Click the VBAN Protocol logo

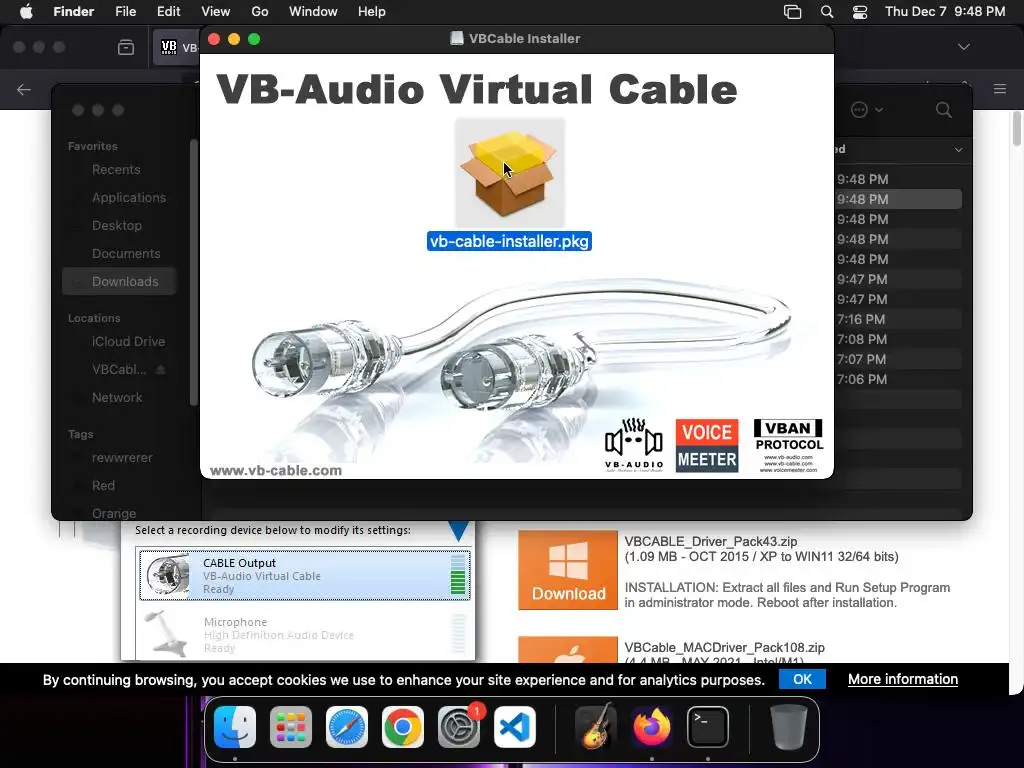[x=788, y=445]
